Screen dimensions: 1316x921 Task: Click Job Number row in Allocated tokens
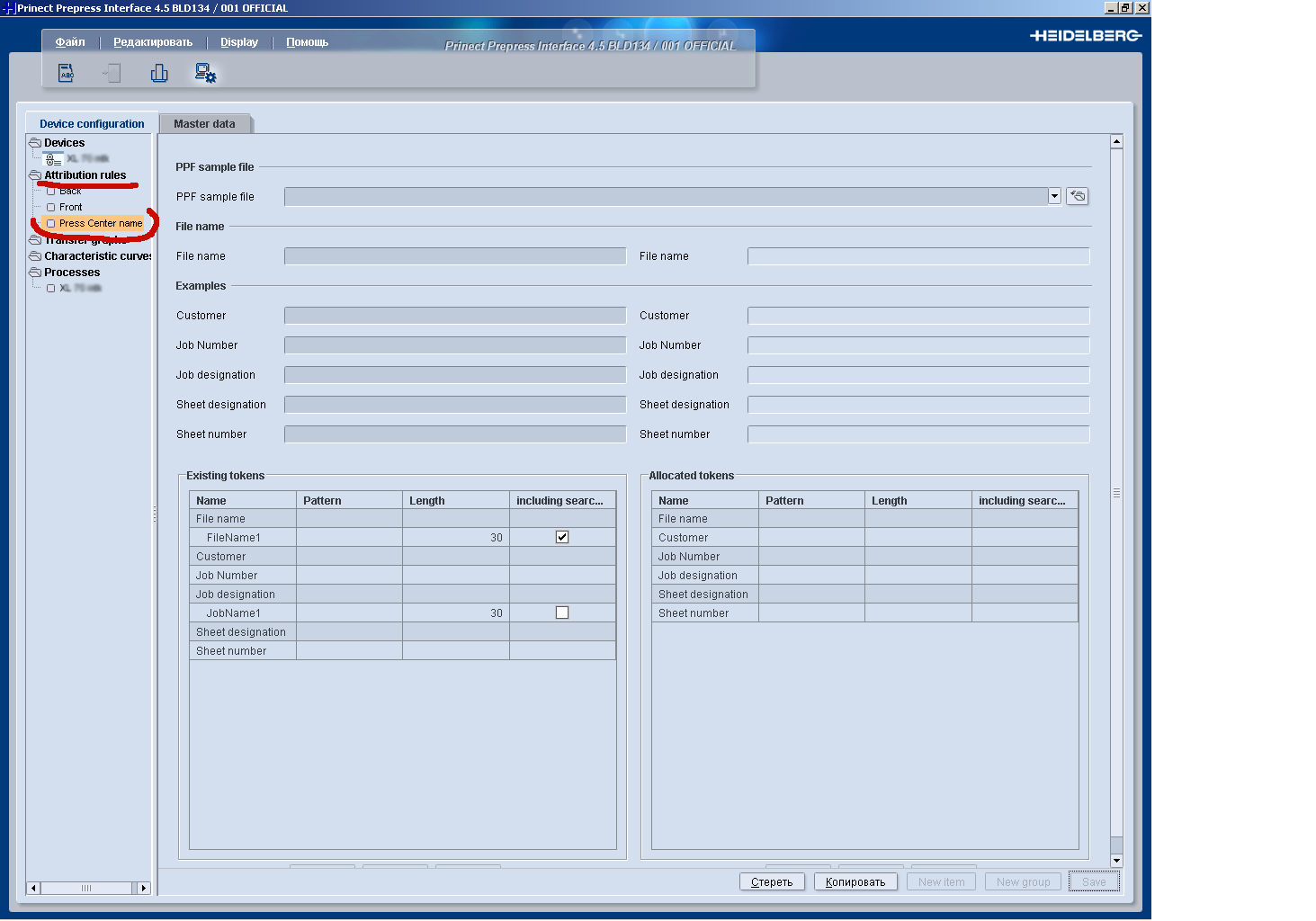(x=864, y=556)
